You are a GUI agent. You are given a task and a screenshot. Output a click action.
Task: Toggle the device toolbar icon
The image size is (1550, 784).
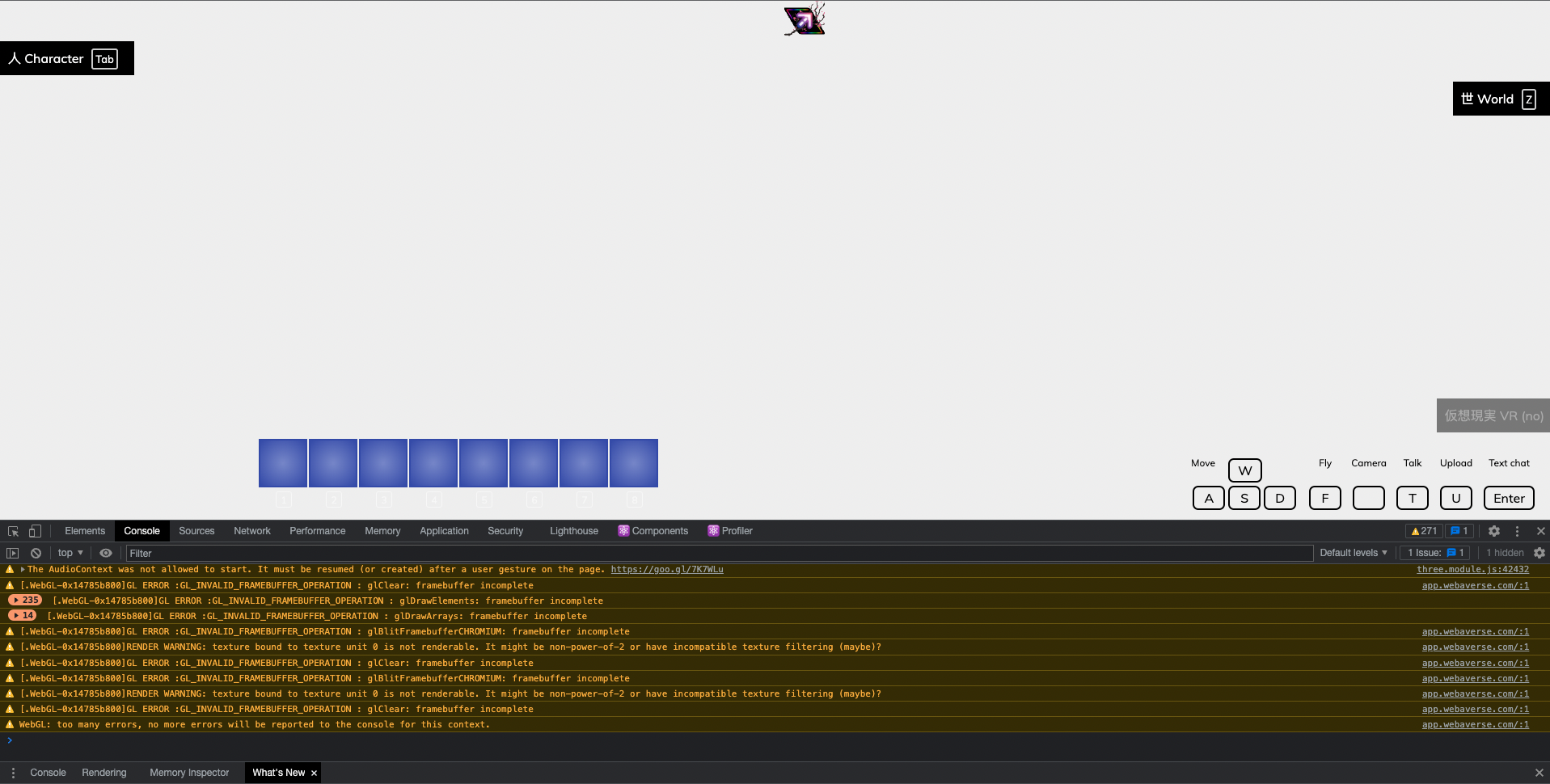[34, 531]
